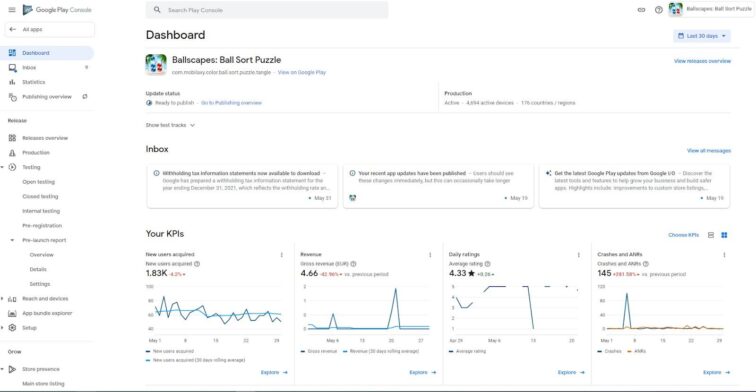
Task: Click the Google Play Console logo
Action: (57, 10)
